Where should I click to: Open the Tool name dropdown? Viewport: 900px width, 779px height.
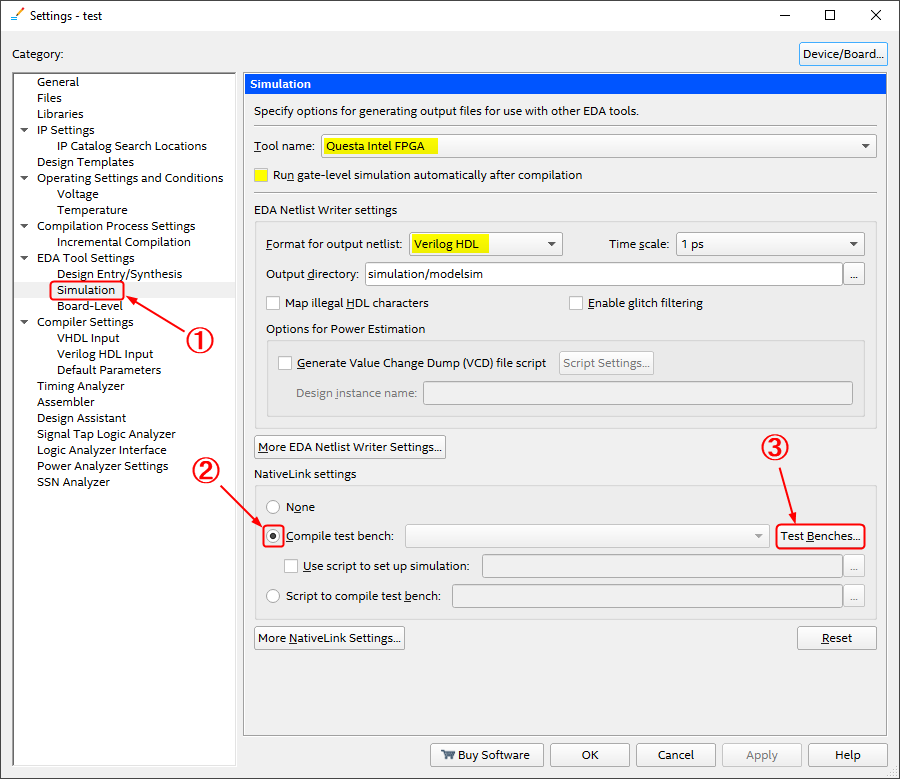(x=865, y=146)
